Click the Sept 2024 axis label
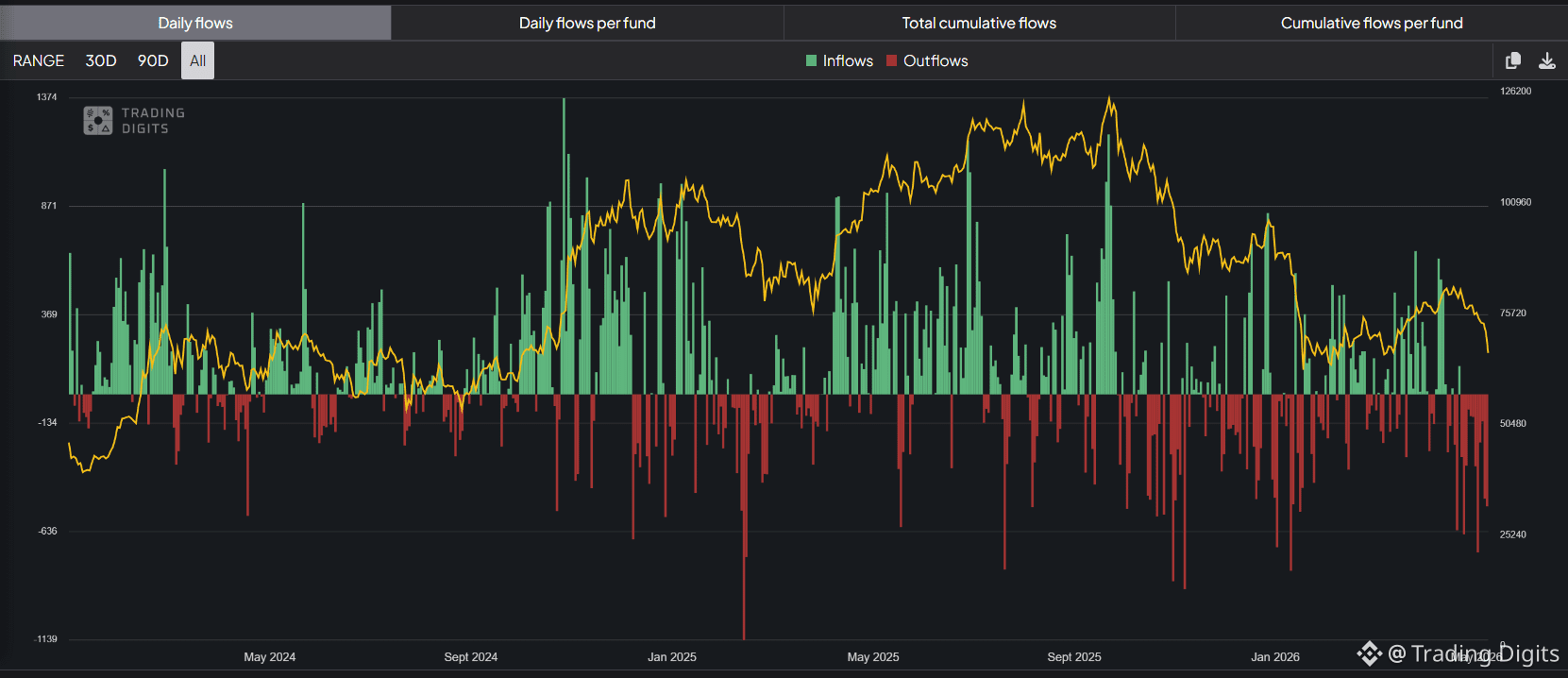The height and width of the screenshot is (678, 1568). click(471, 657)
